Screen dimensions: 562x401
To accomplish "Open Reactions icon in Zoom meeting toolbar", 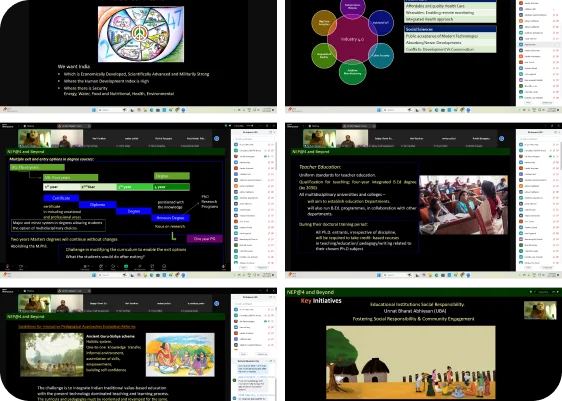I will click(x=114, y=266).
